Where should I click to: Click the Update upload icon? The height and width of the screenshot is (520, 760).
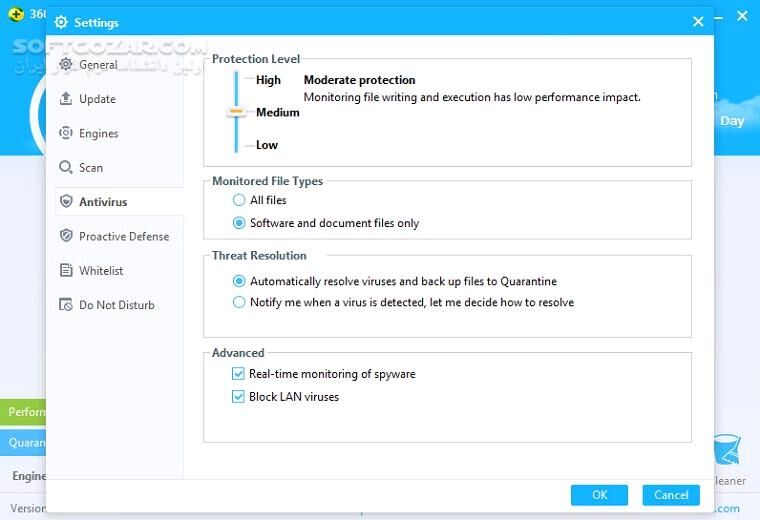pos(67,99)
